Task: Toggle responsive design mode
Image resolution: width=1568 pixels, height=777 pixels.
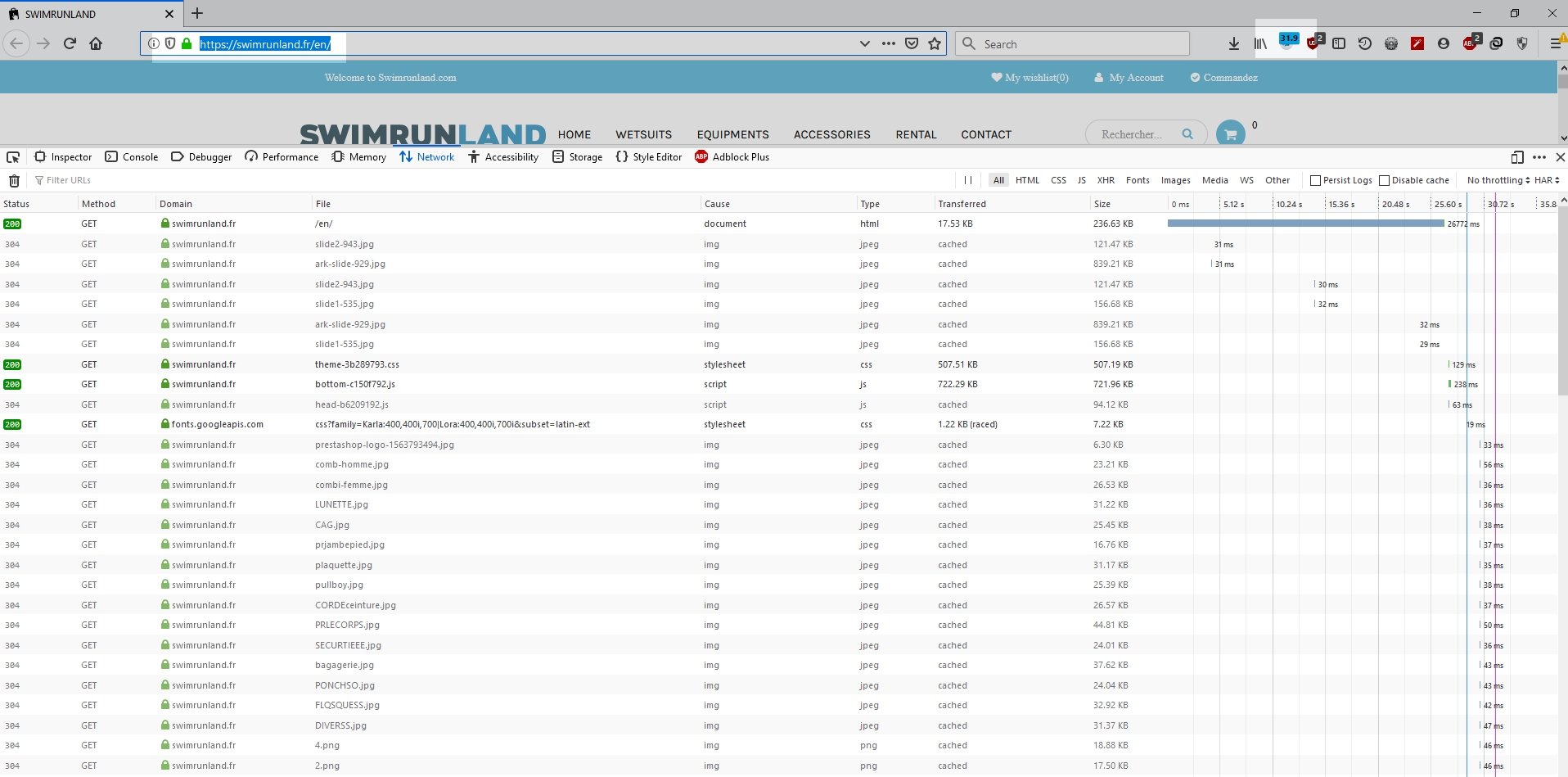Action: [x=1517, y=157]
